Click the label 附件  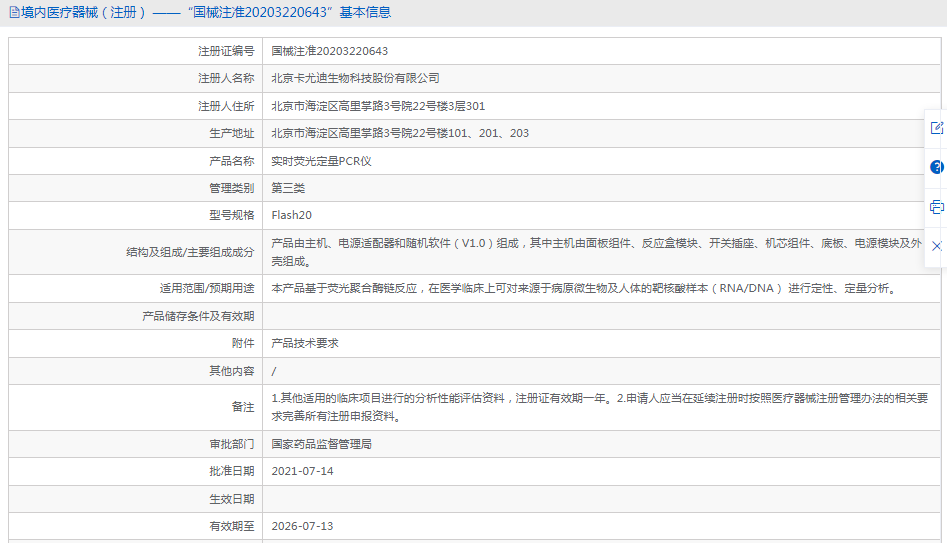[243, 344]
